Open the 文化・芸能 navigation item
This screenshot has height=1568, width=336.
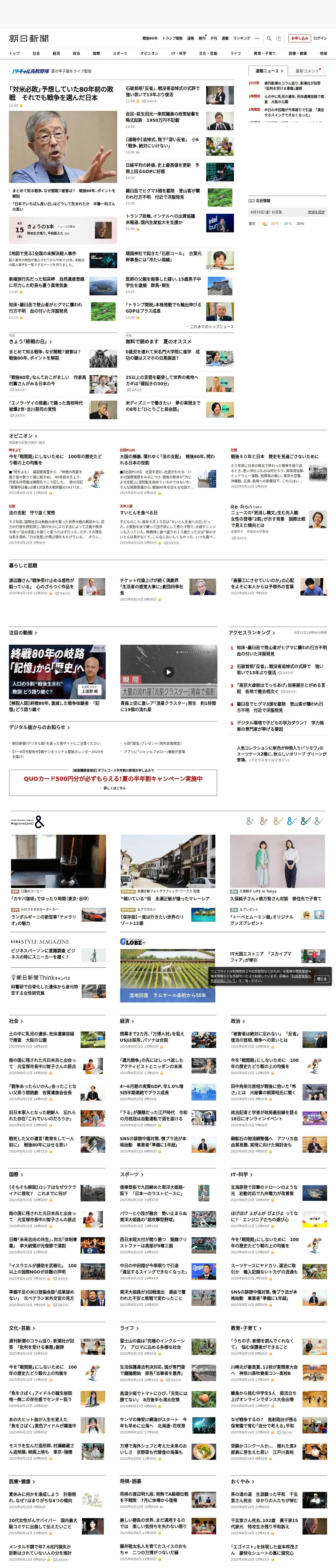click(208, 54)
